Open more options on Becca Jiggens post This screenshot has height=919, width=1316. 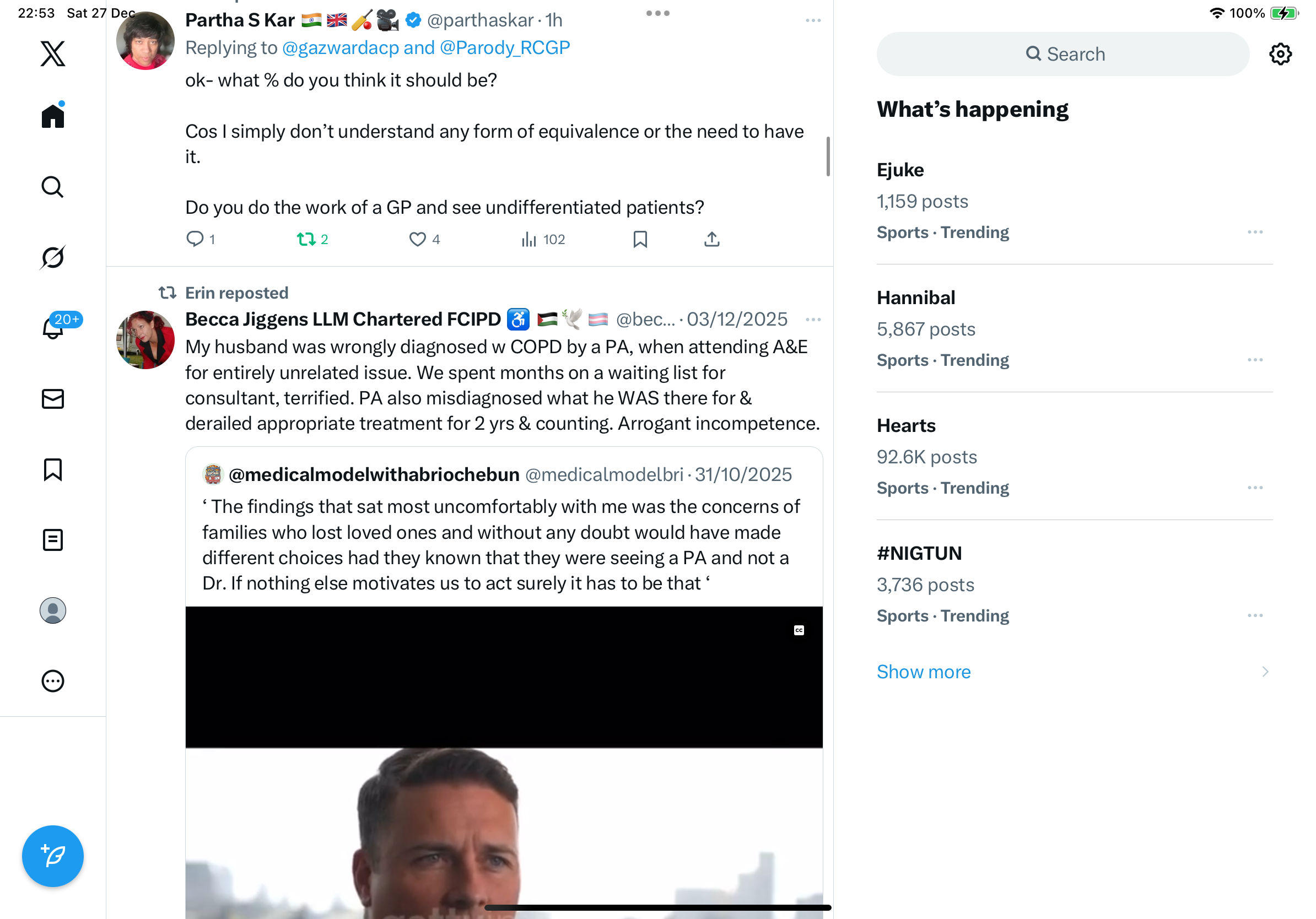click(813, 319)
